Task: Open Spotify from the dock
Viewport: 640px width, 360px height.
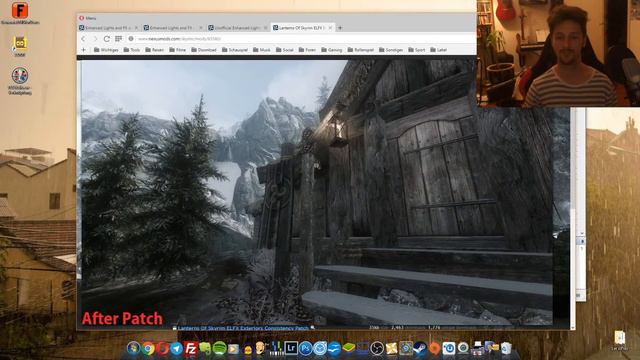Action: pos(219,348)
